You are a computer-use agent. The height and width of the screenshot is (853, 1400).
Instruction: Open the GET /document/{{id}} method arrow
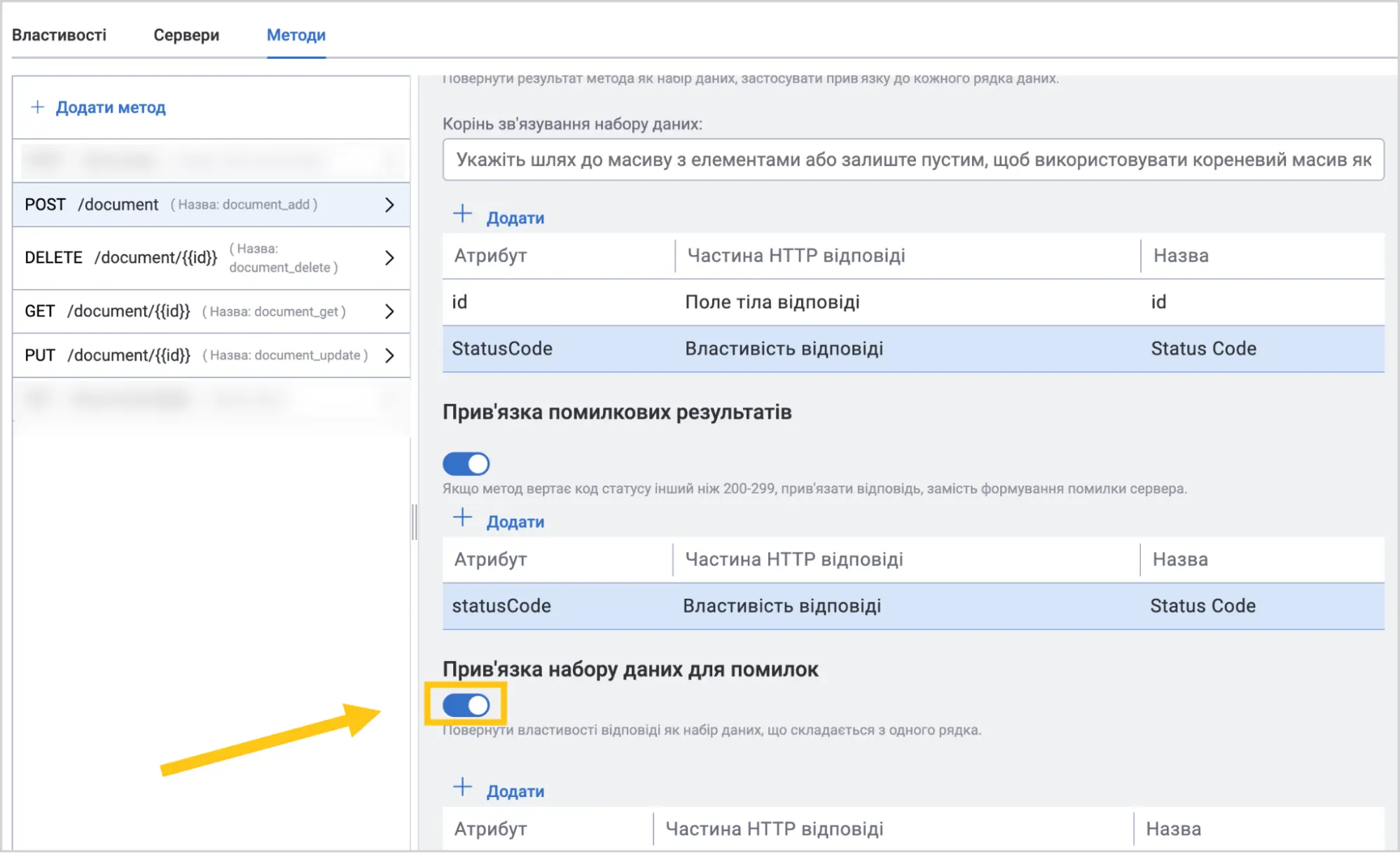(389, 312)
